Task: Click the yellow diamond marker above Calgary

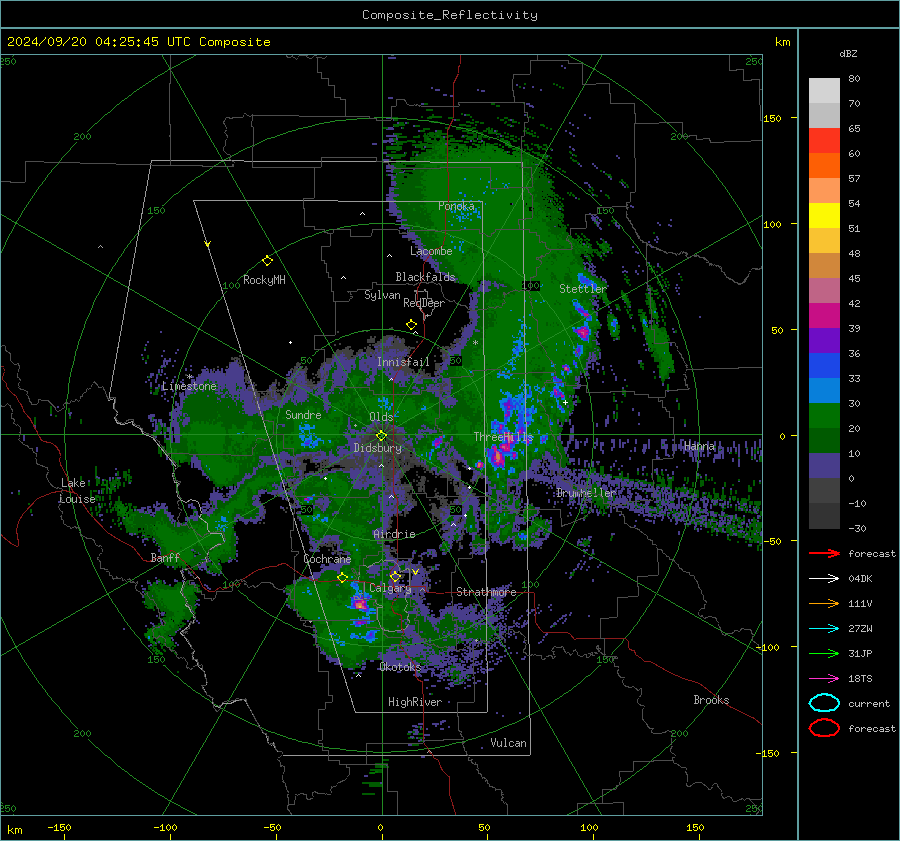Action: [395, 576]
